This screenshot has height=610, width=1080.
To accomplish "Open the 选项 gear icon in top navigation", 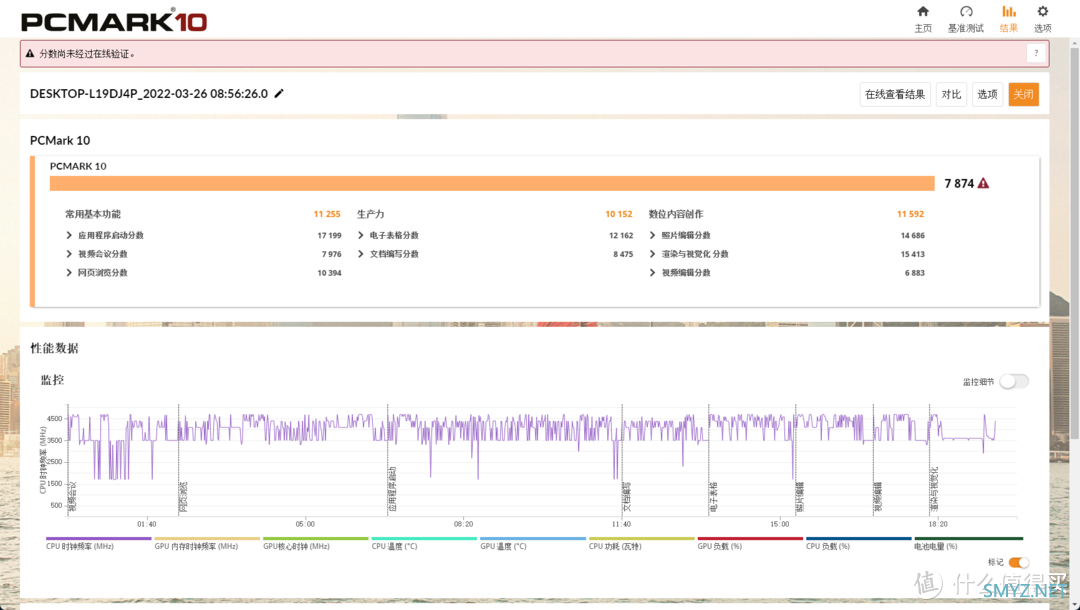I will pos(1043,12).
